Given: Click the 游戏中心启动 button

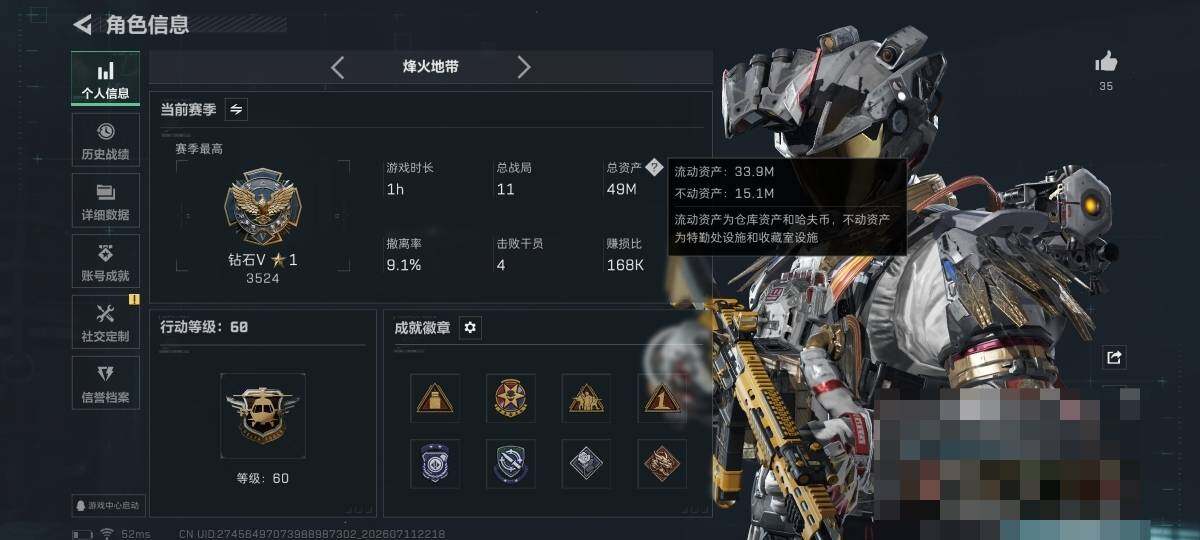Looking at the screenshot, I should coord(107,506).
